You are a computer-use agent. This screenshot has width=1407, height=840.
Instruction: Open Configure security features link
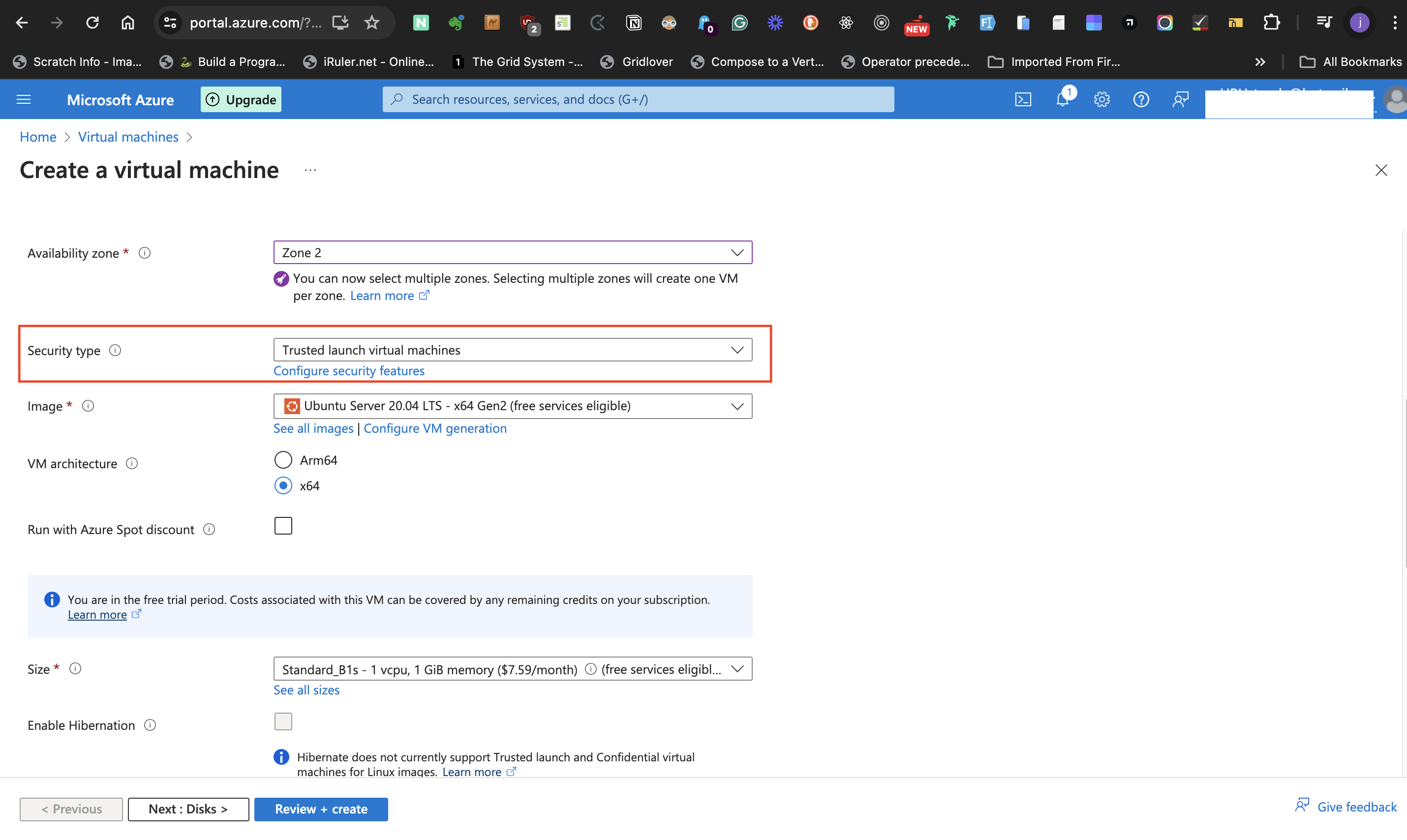349,371
